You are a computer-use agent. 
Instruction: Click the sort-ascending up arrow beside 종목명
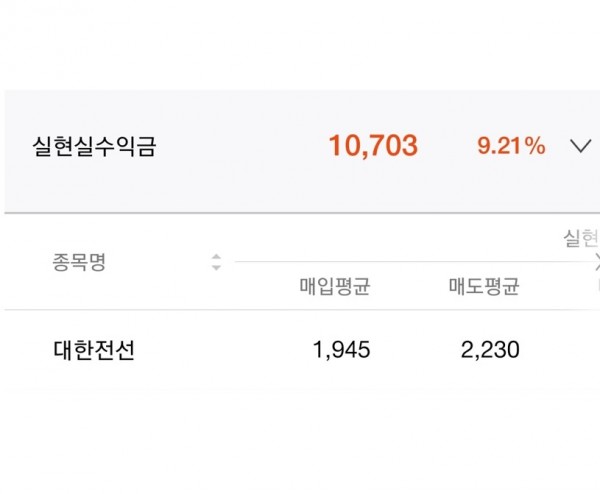pyautogui.click(x=215, y=258)
